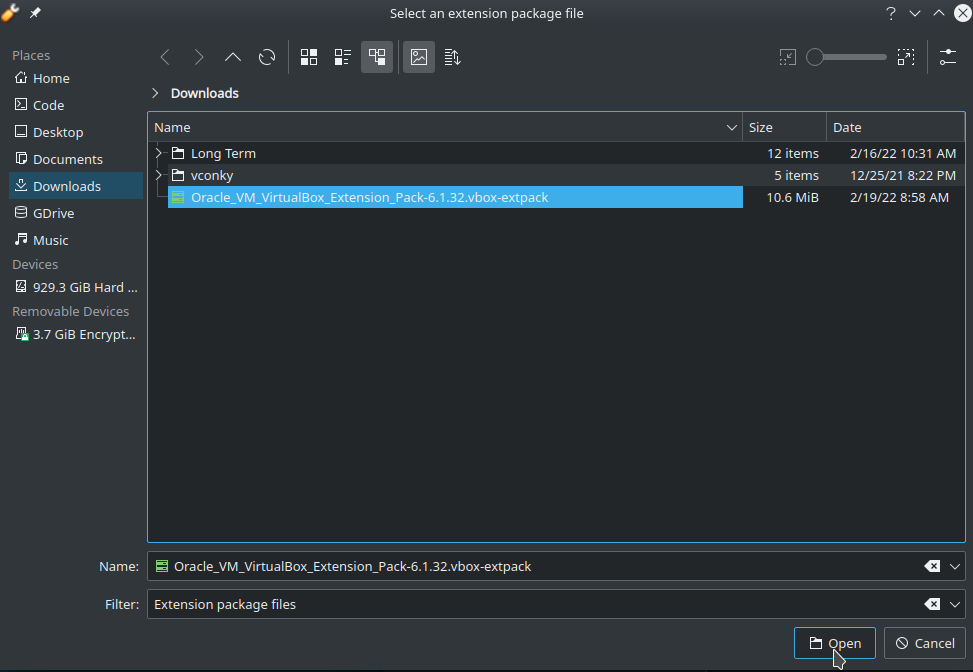Select the Long Term folder row
Screen dimensions: 973x672
[x=556, y=153]
